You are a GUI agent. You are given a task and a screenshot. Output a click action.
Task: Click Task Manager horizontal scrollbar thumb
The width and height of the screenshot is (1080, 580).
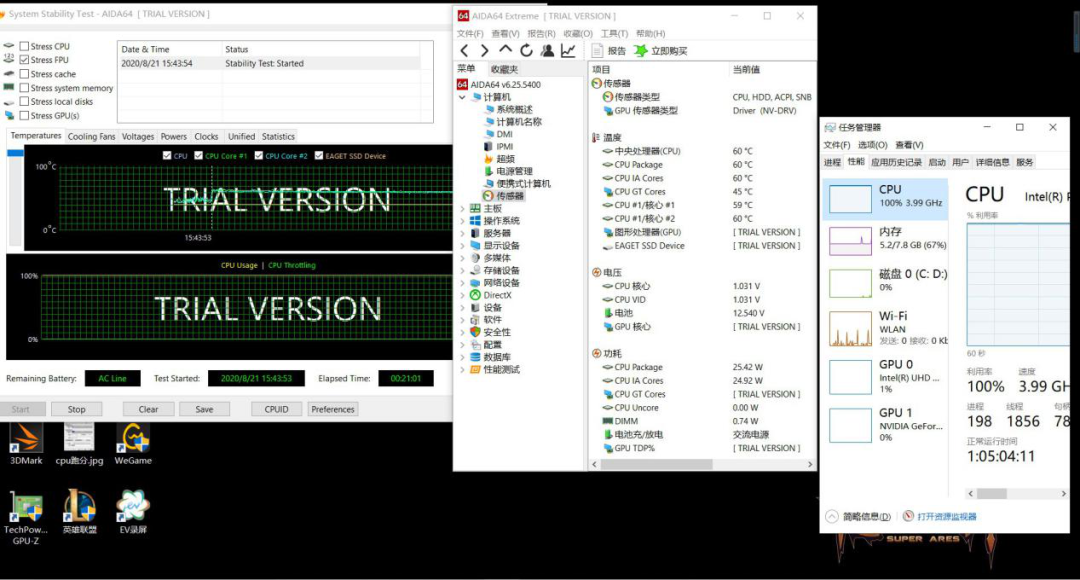point(992,494)
